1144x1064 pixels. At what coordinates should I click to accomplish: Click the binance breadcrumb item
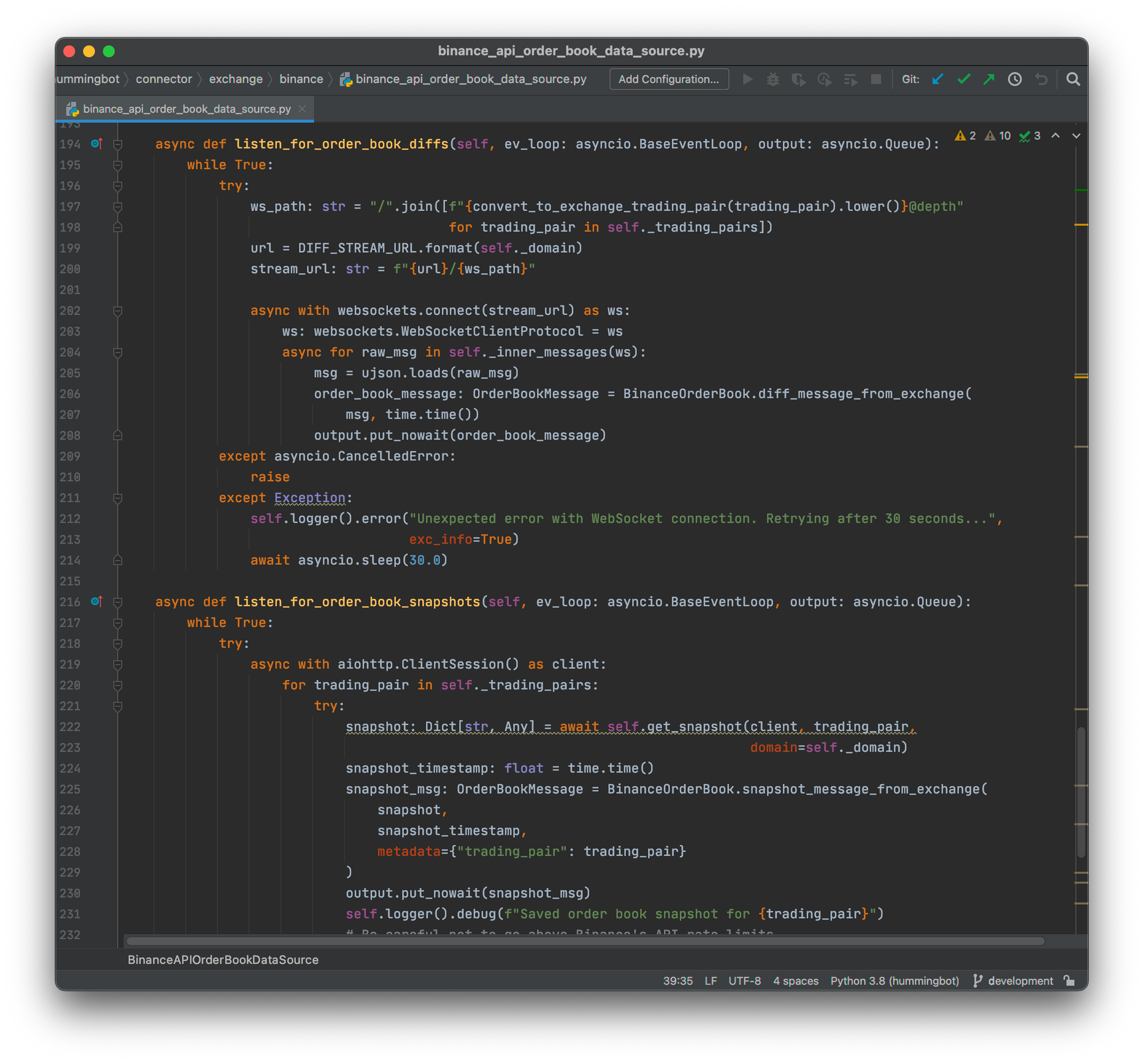301,79
